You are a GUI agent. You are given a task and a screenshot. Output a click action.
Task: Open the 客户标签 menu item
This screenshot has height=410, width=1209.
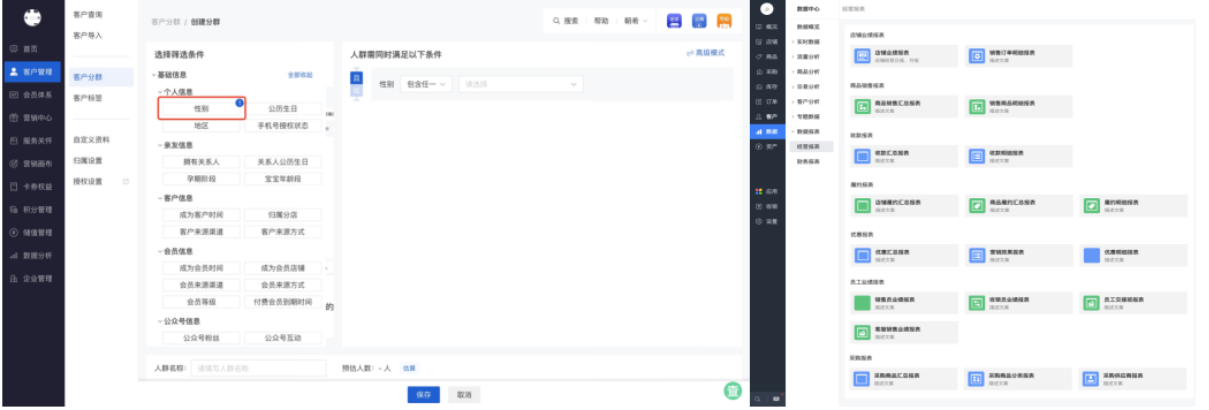coord(88,98)
